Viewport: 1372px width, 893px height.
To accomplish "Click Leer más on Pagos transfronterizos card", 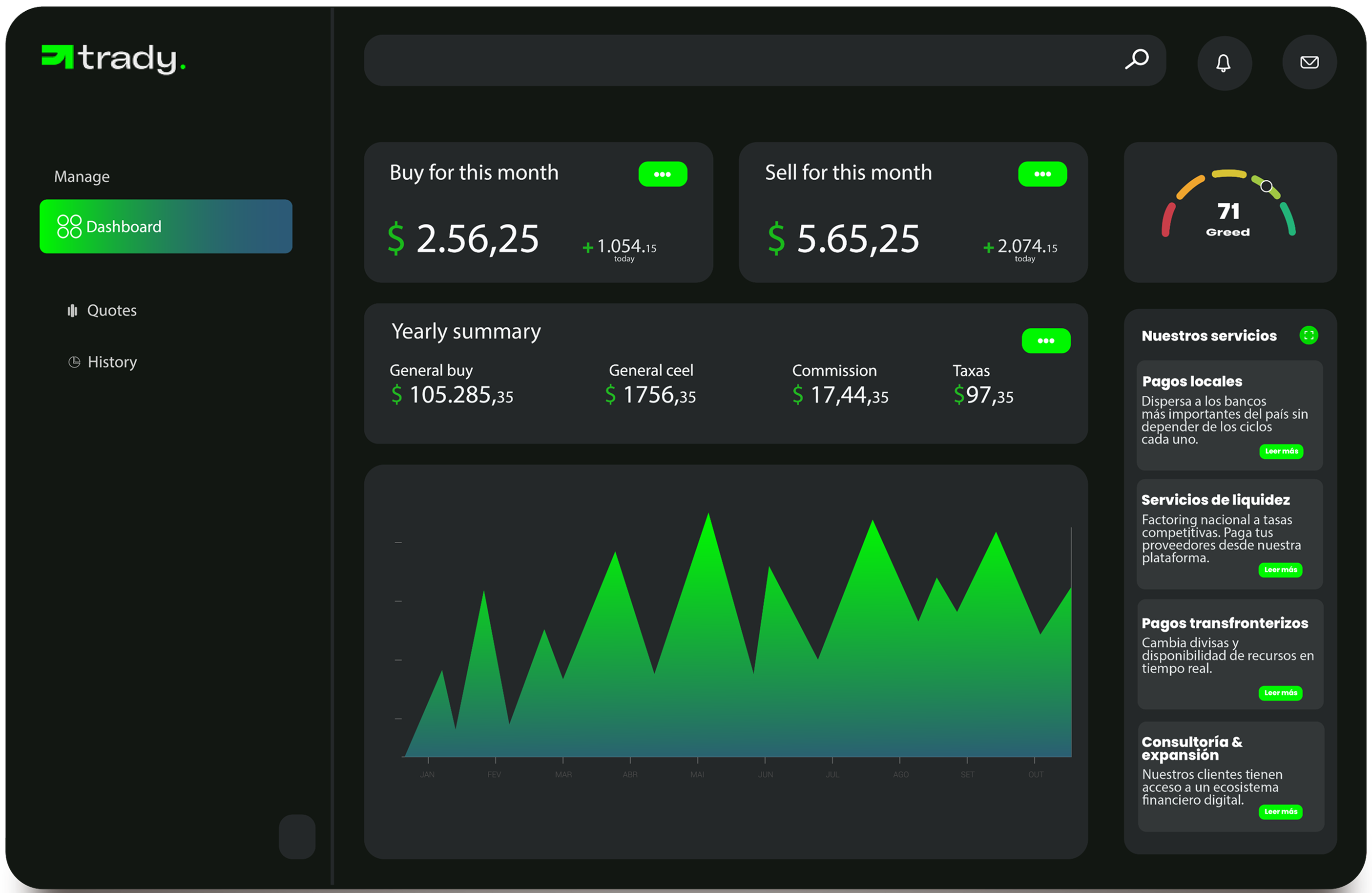I will [1281, 693].
